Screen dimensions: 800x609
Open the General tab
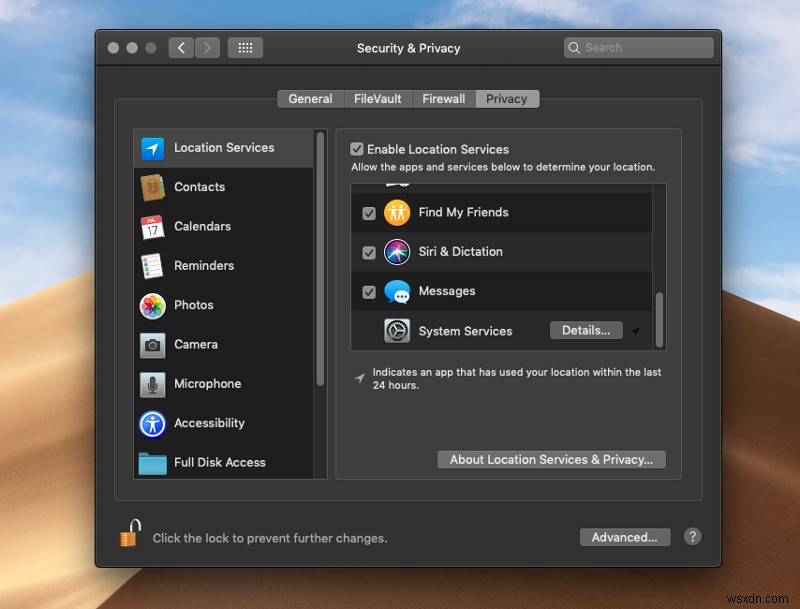(310, 98)
